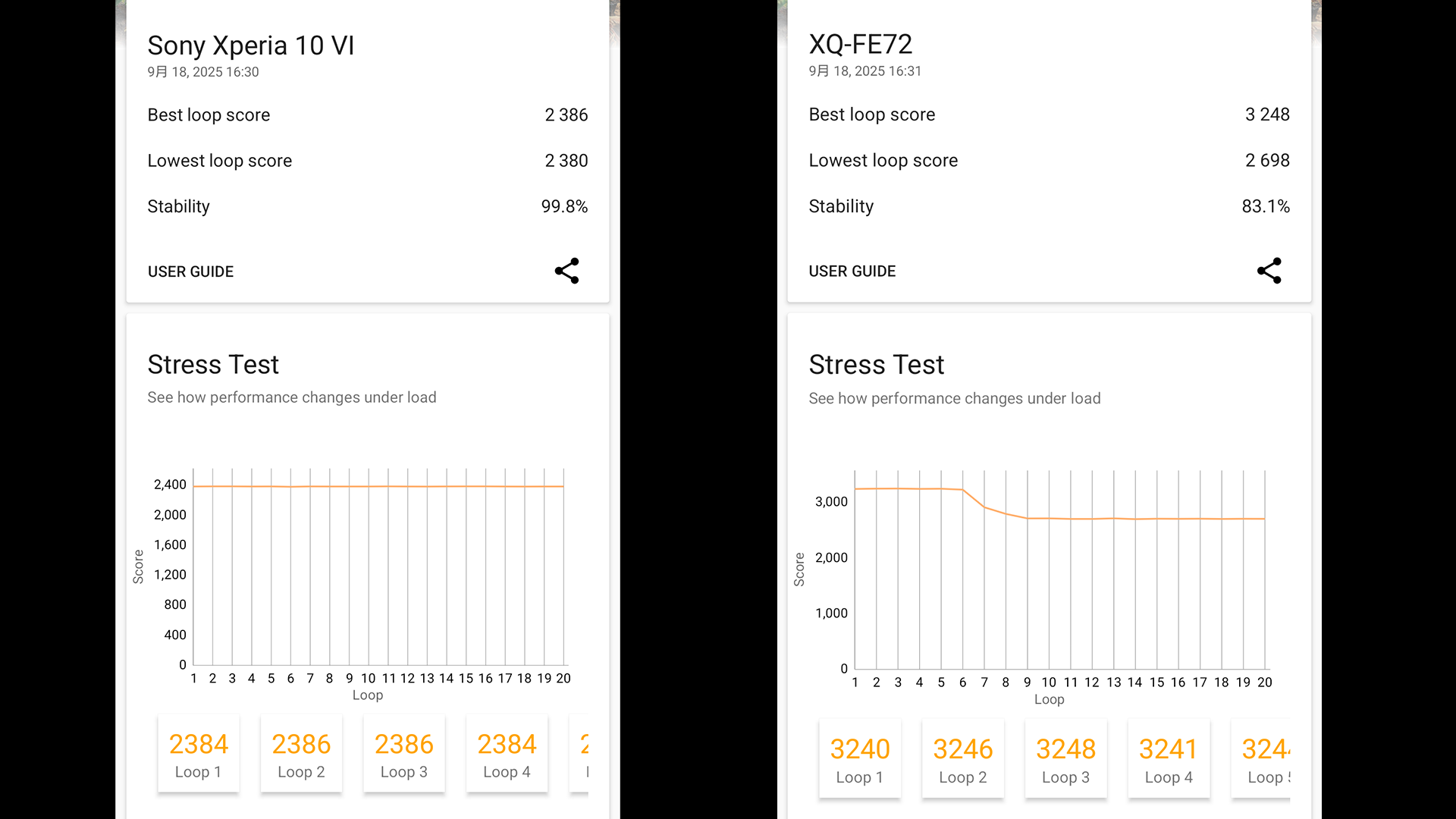Click Best loop score value 3 248
1456x819 pixels.
[1267, 115]
